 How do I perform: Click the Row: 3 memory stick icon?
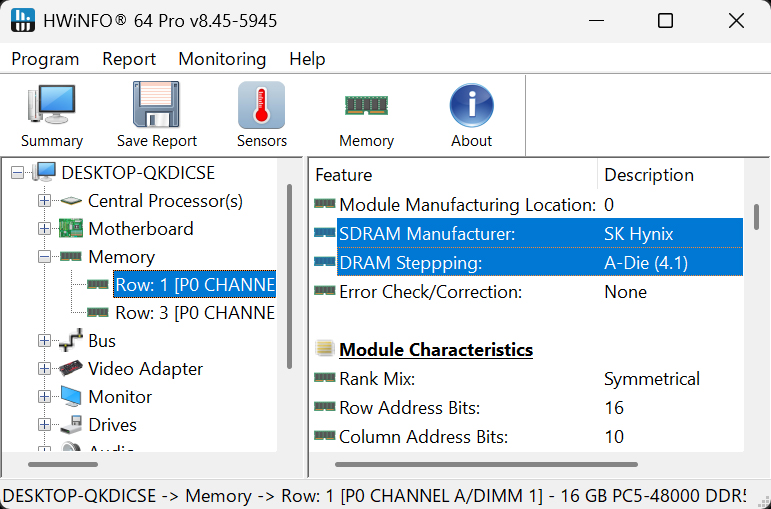[97, 312]
